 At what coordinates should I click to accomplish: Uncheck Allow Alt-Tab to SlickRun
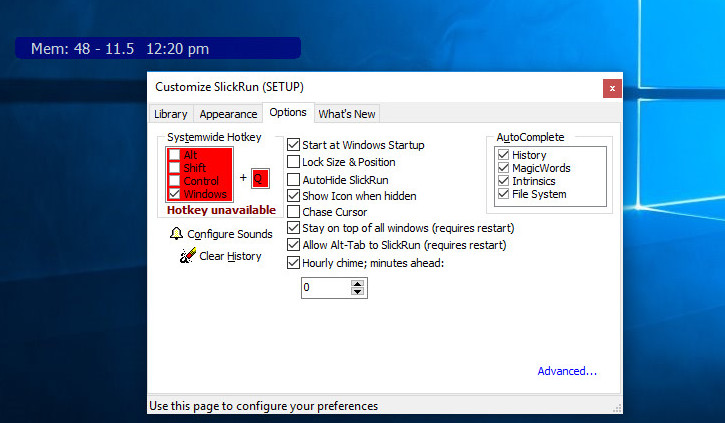293,245
